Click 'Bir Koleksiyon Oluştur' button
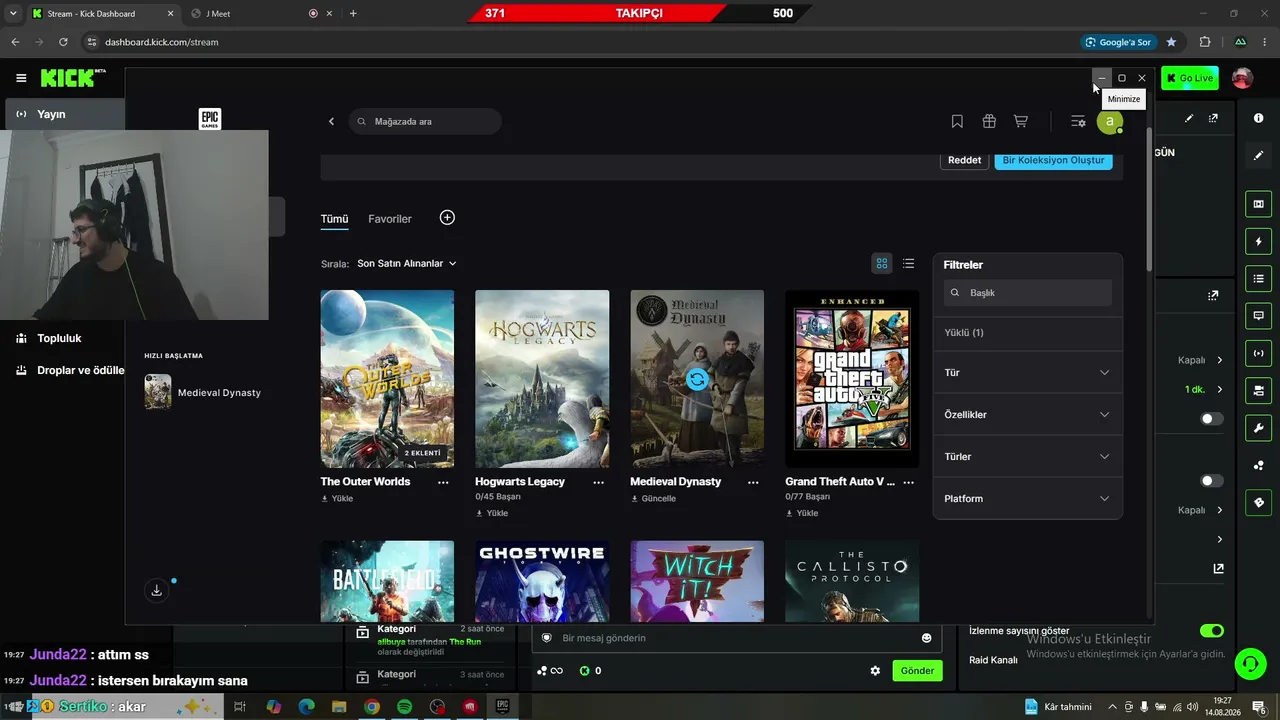 1053,160
